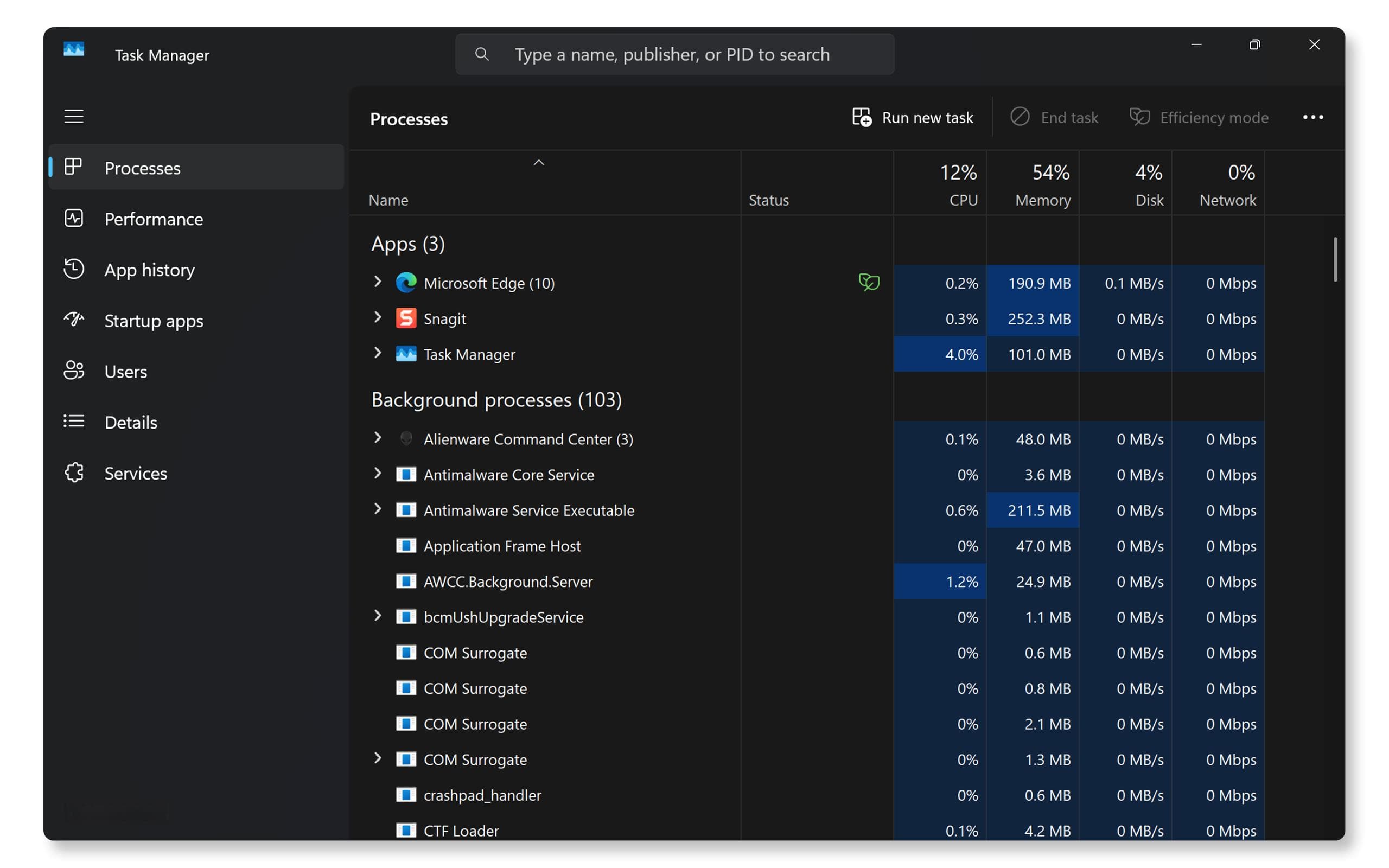Screen dimensions: 1389x868
Task: Click the Snagit app icon
Action: pyautogui.click(x=406, y=318)
